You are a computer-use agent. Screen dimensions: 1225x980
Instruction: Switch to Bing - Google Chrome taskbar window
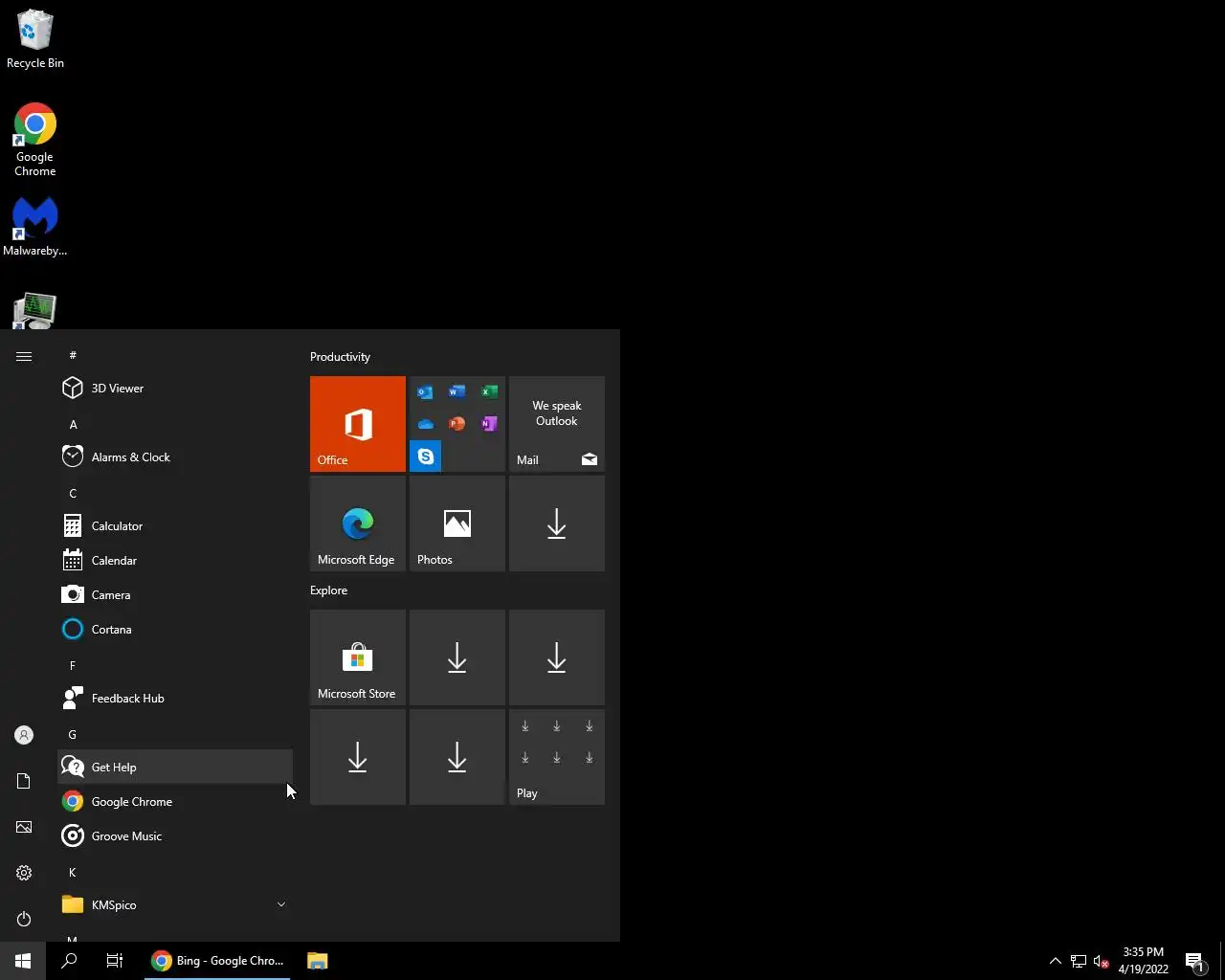pyautogui.click(x=218, y=961)
